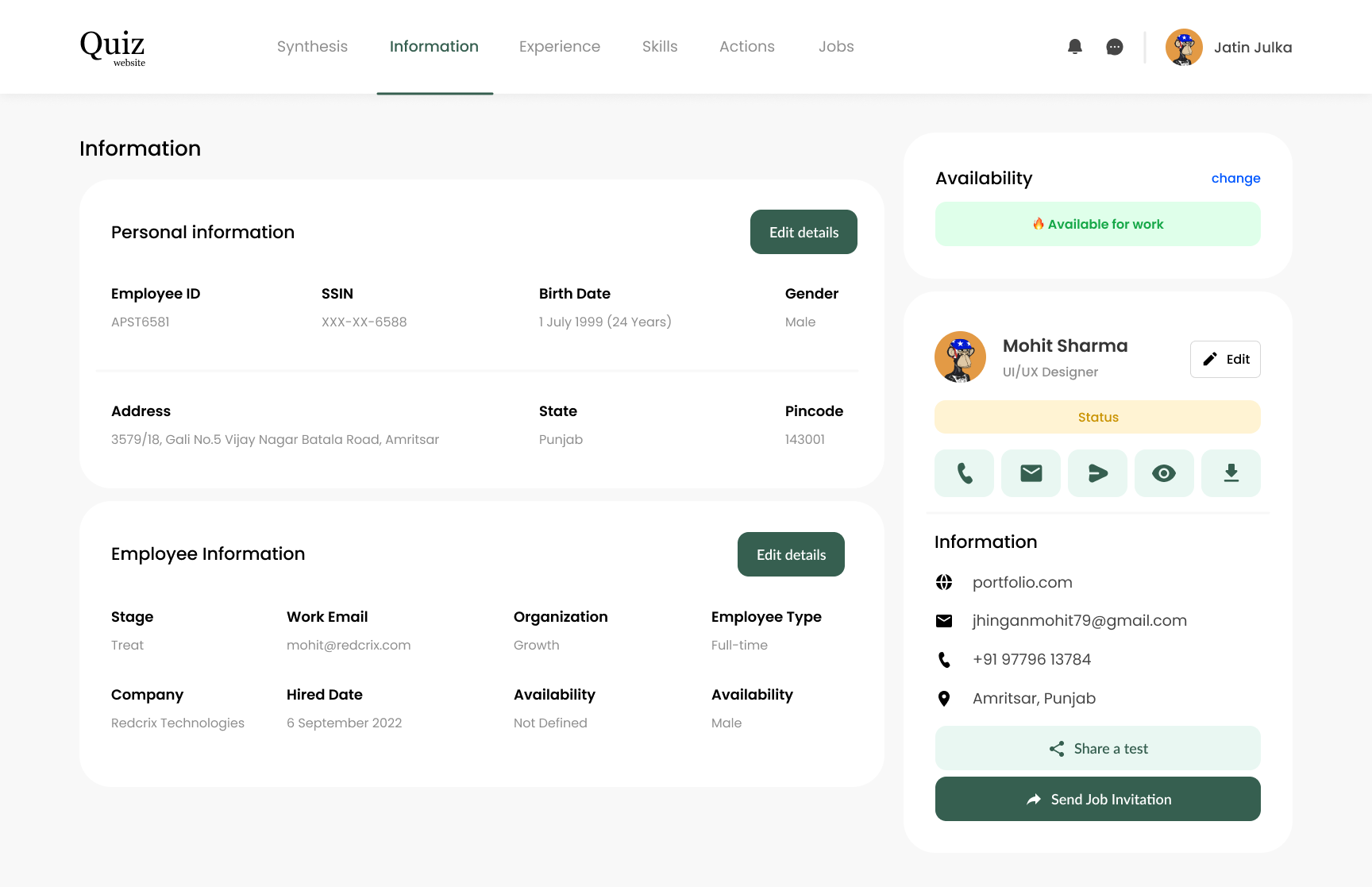Click Mohit Sharma's profile avatar
1372x887 pixels.
pyautogui.click(x=960, y=357)
